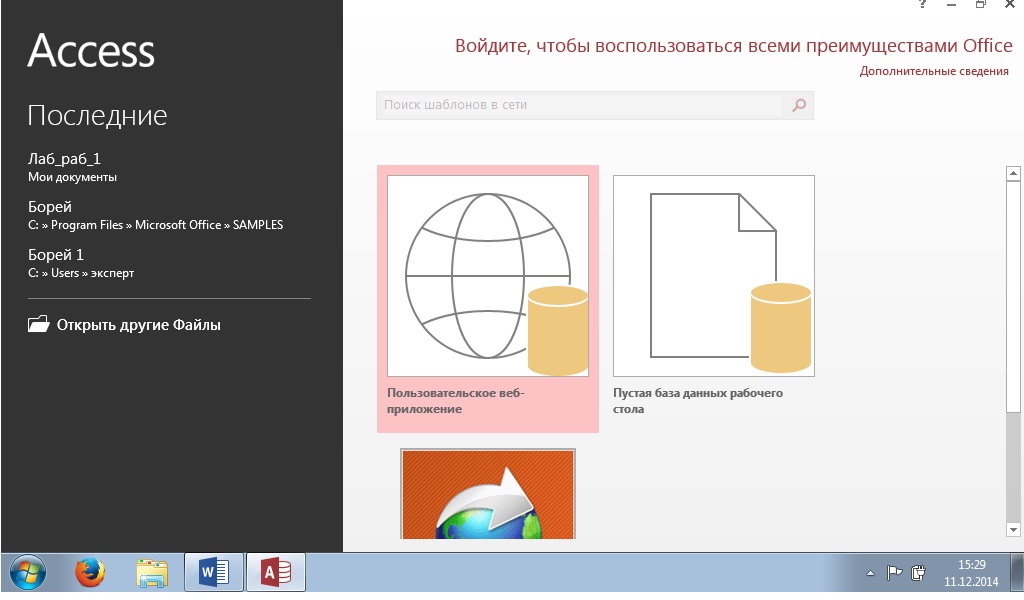Viewport: 1024px width, 600px height.
Task: Click the Пользовательское веб-приложение caption
Action: pos(456,401)
